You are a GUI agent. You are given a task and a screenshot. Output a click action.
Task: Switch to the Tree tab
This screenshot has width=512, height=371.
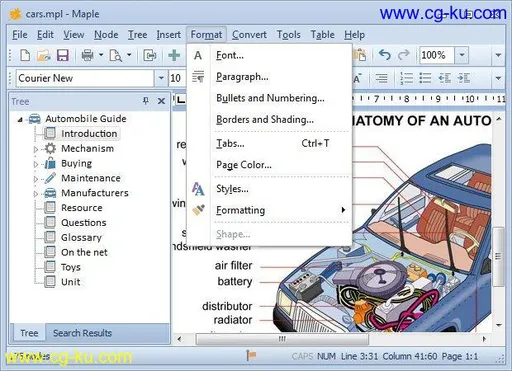[x=29, y=333]
